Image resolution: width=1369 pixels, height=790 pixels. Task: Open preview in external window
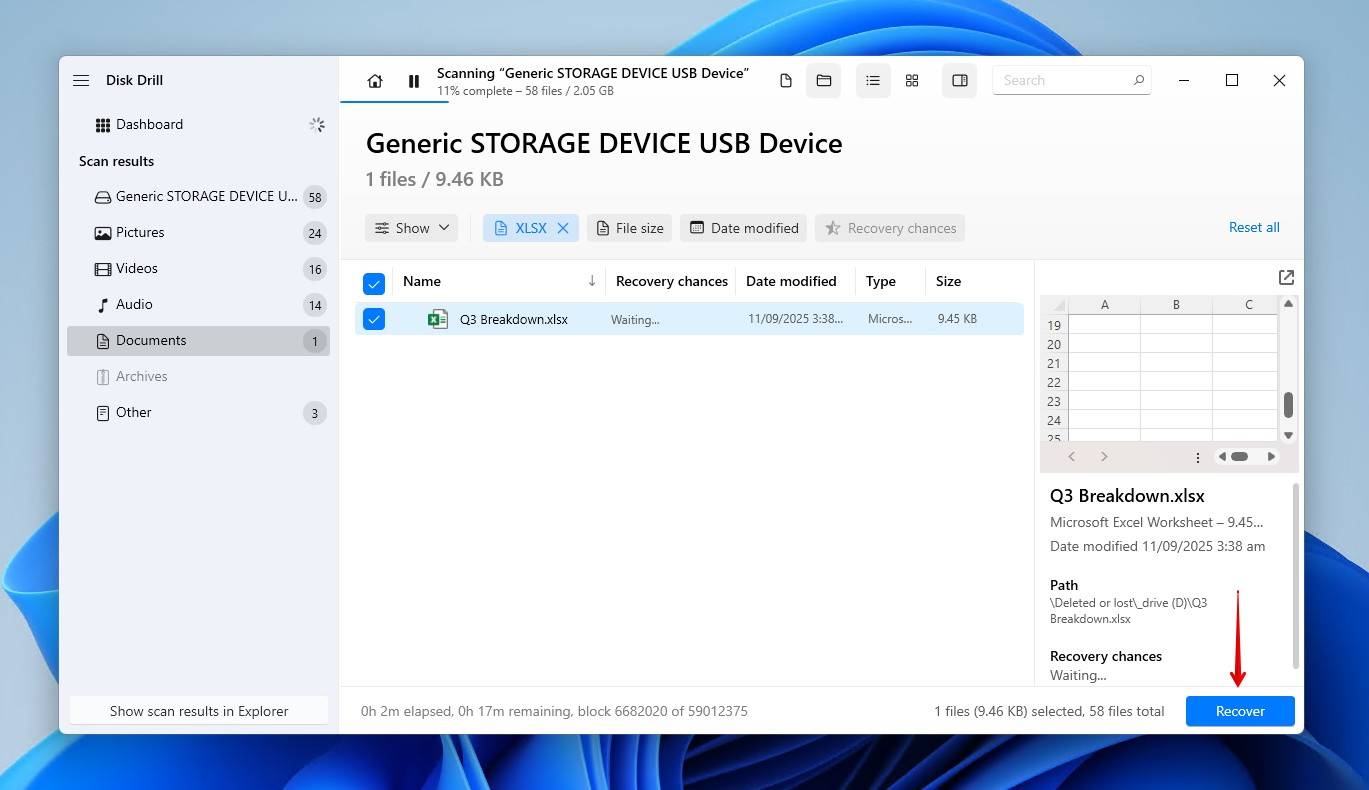(x=1286, y=277)
